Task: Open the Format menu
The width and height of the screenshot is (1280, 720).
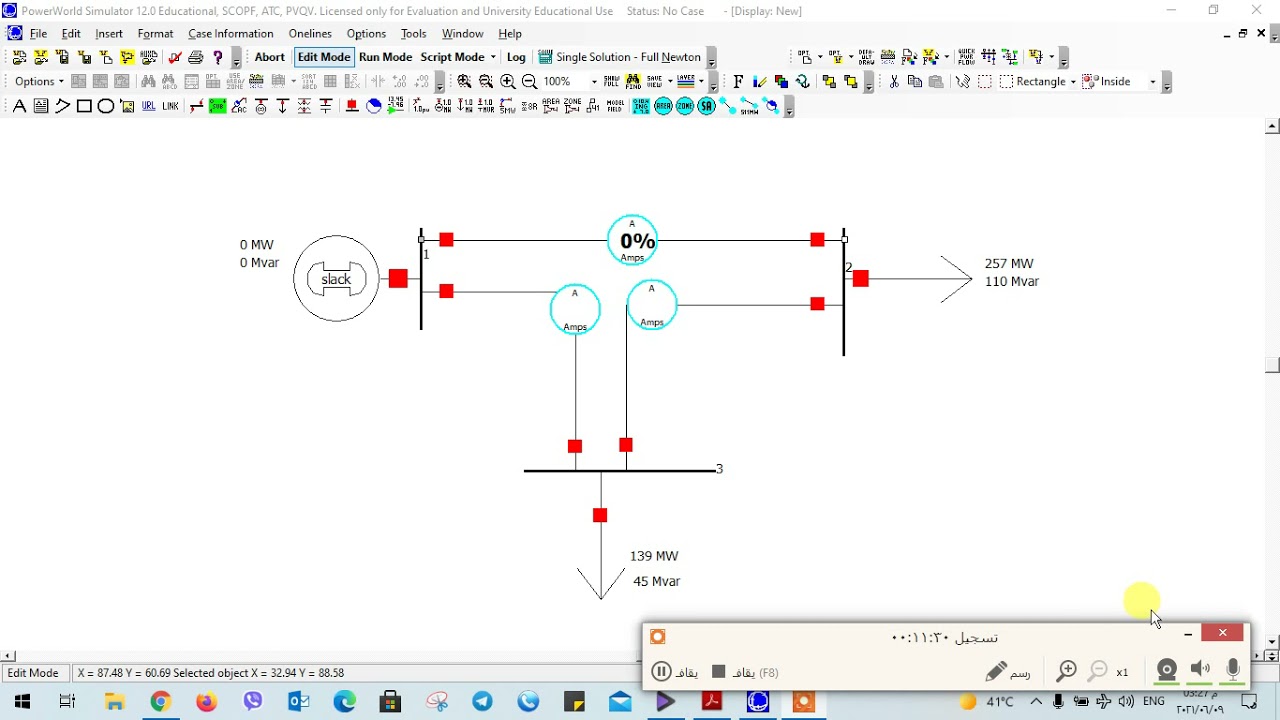Action: 155,33
